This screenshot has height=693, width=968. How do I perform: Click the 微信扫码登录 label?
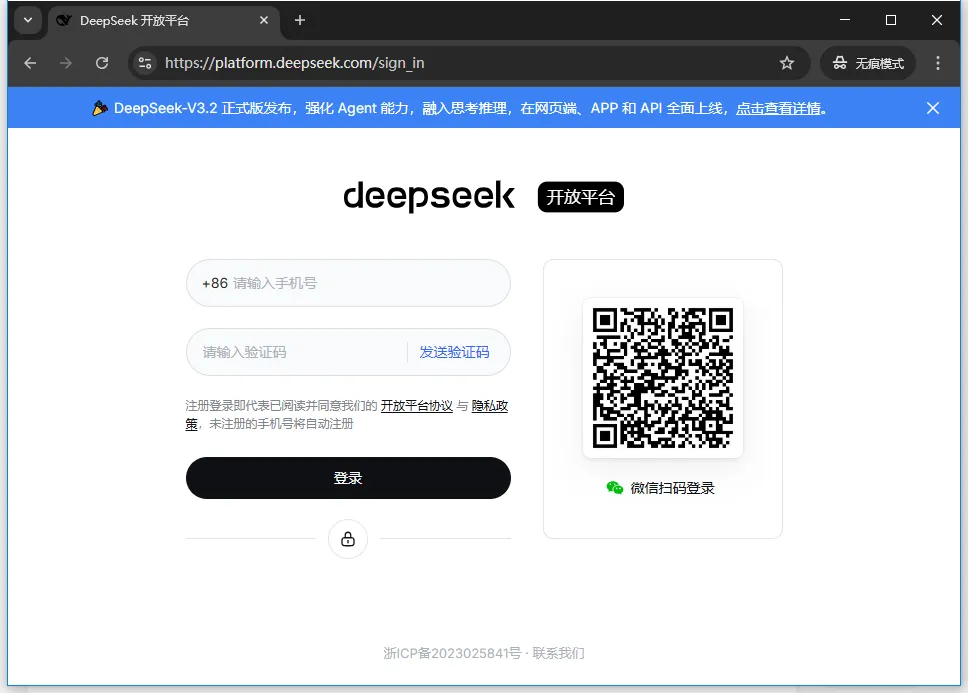point(672,488)
